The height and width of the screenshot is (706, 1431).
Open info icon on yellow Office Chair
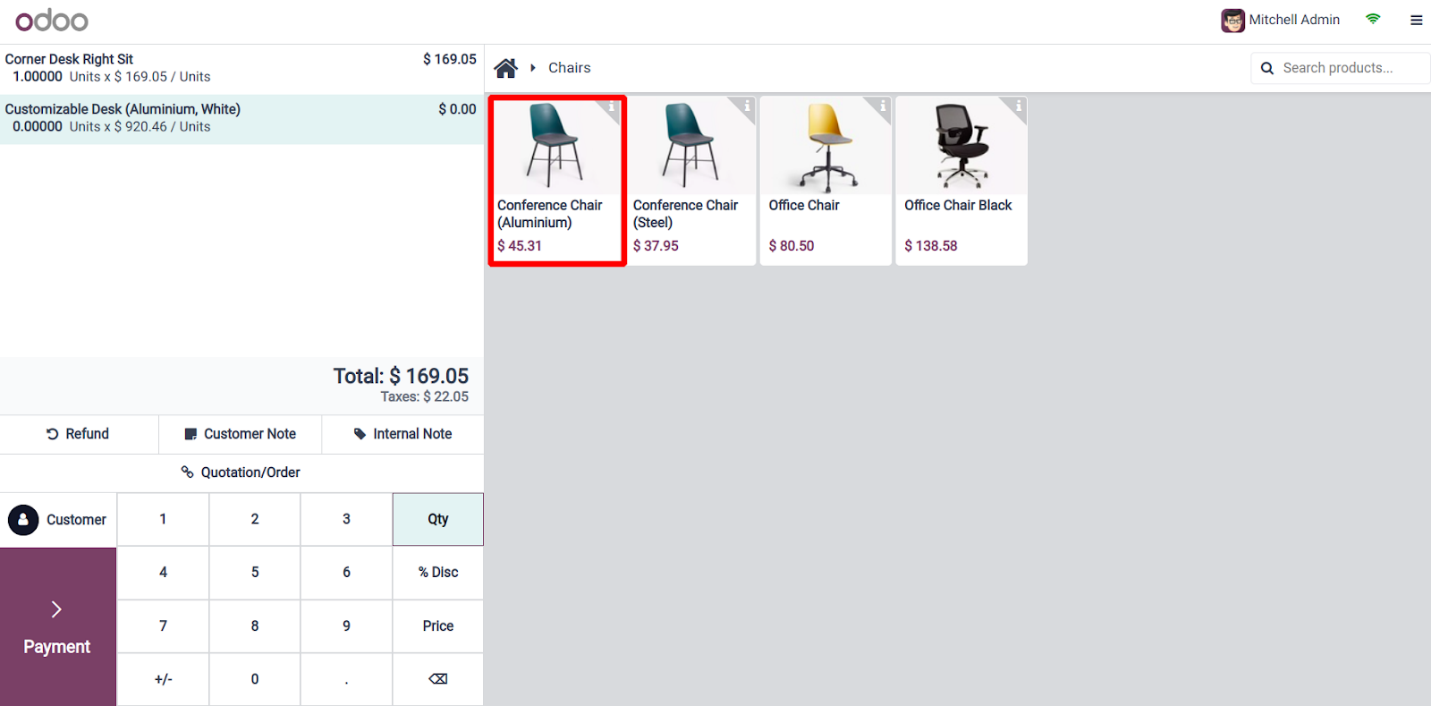(x=882, y=106)
